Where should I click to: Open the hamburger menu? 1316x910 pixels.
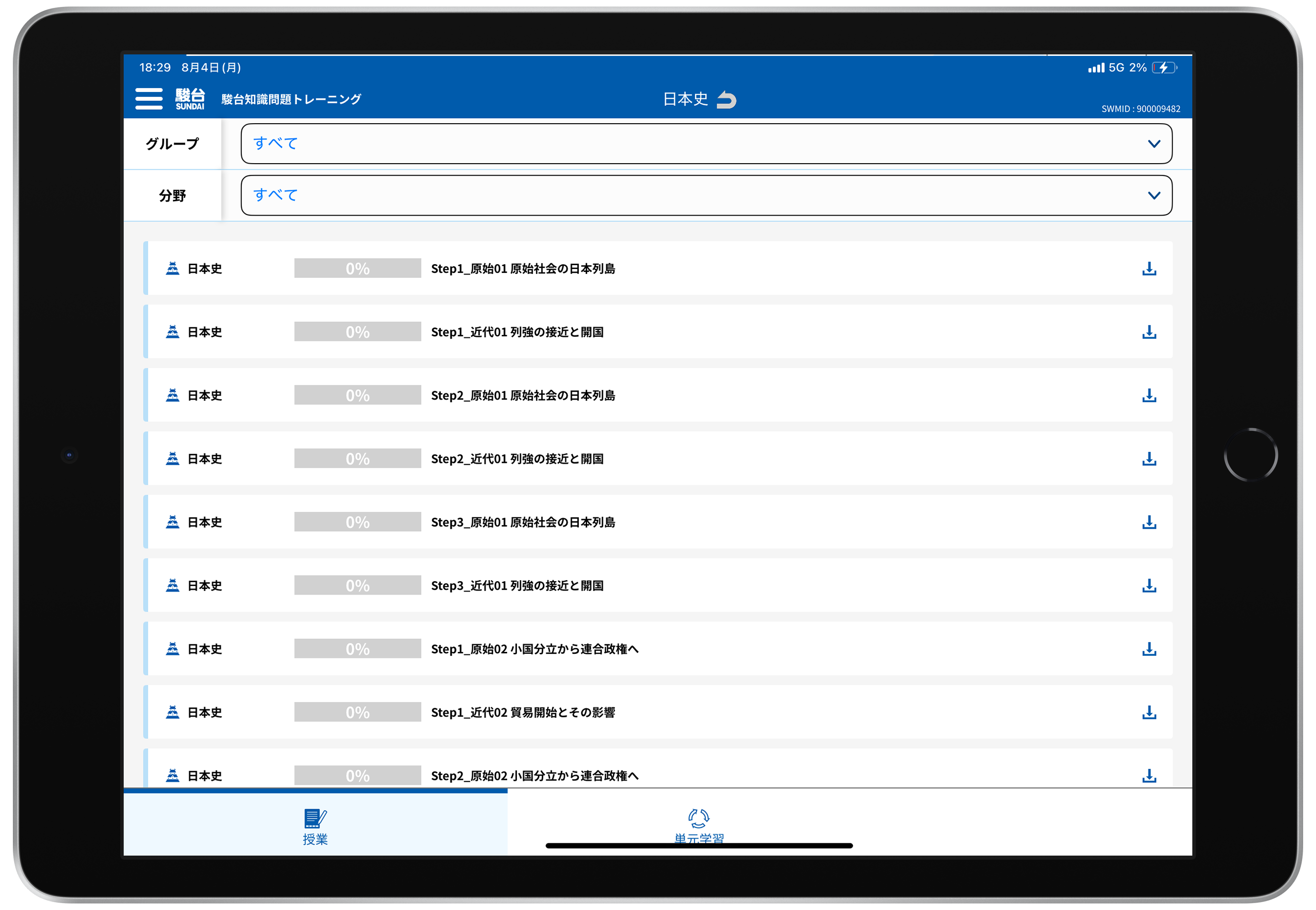[149, 98]
